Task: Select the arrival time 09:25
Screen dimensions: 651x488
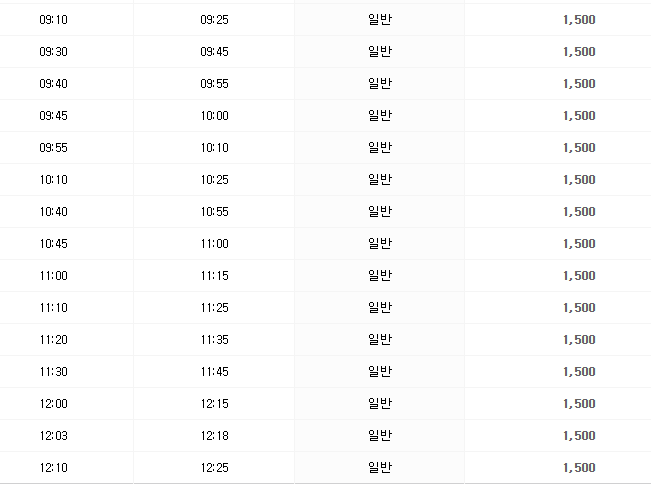Action: click(x=214, y=20)
